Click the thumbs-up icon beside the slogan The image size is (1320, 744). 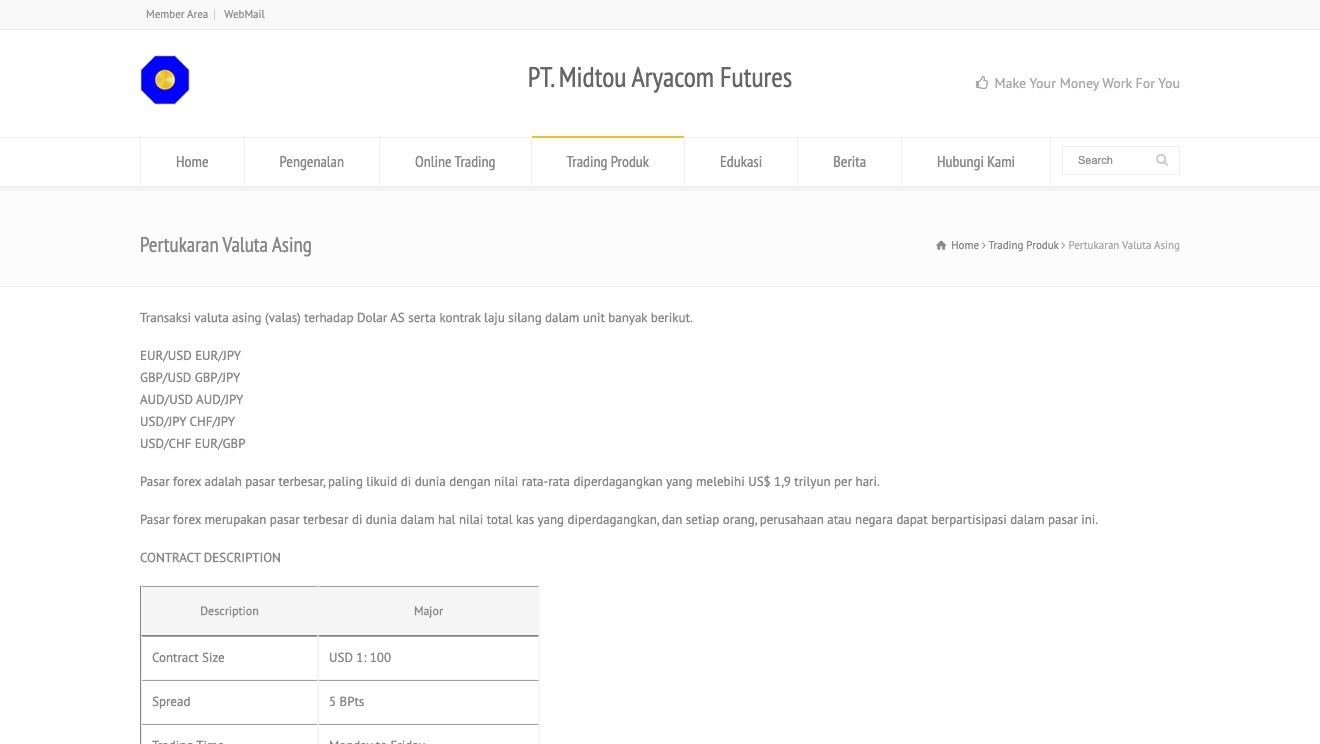[982, 83]
